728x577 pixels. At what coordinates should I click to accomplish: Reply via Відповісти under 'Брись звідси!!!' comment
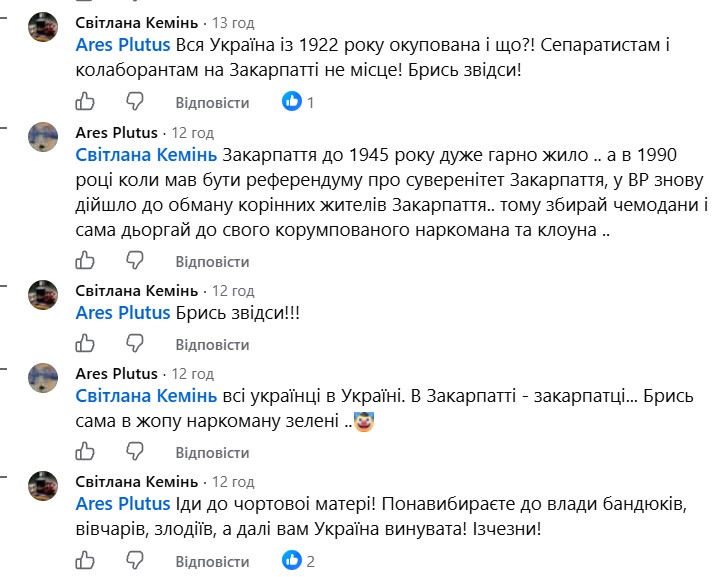212,345
